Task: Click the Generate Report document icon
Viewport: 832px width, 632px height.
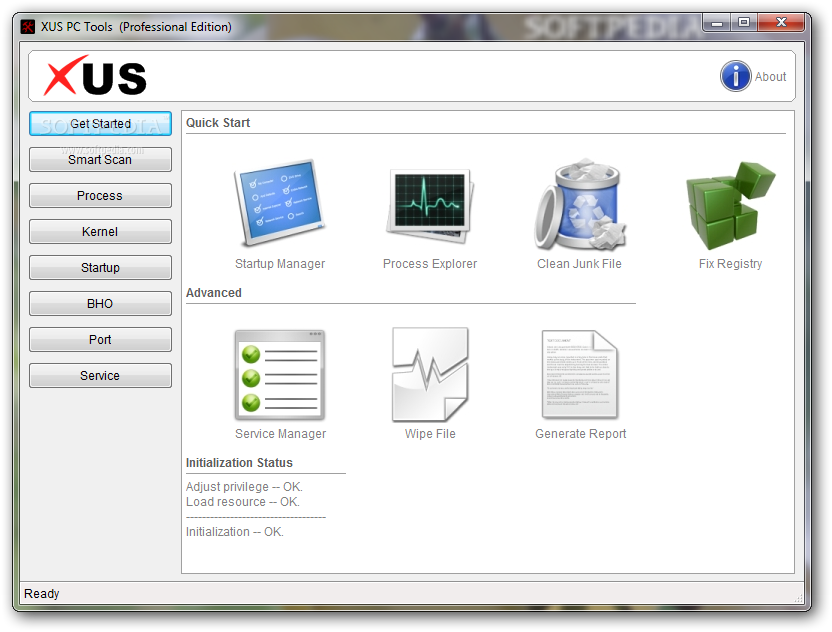Action: (x=580, y=374)
